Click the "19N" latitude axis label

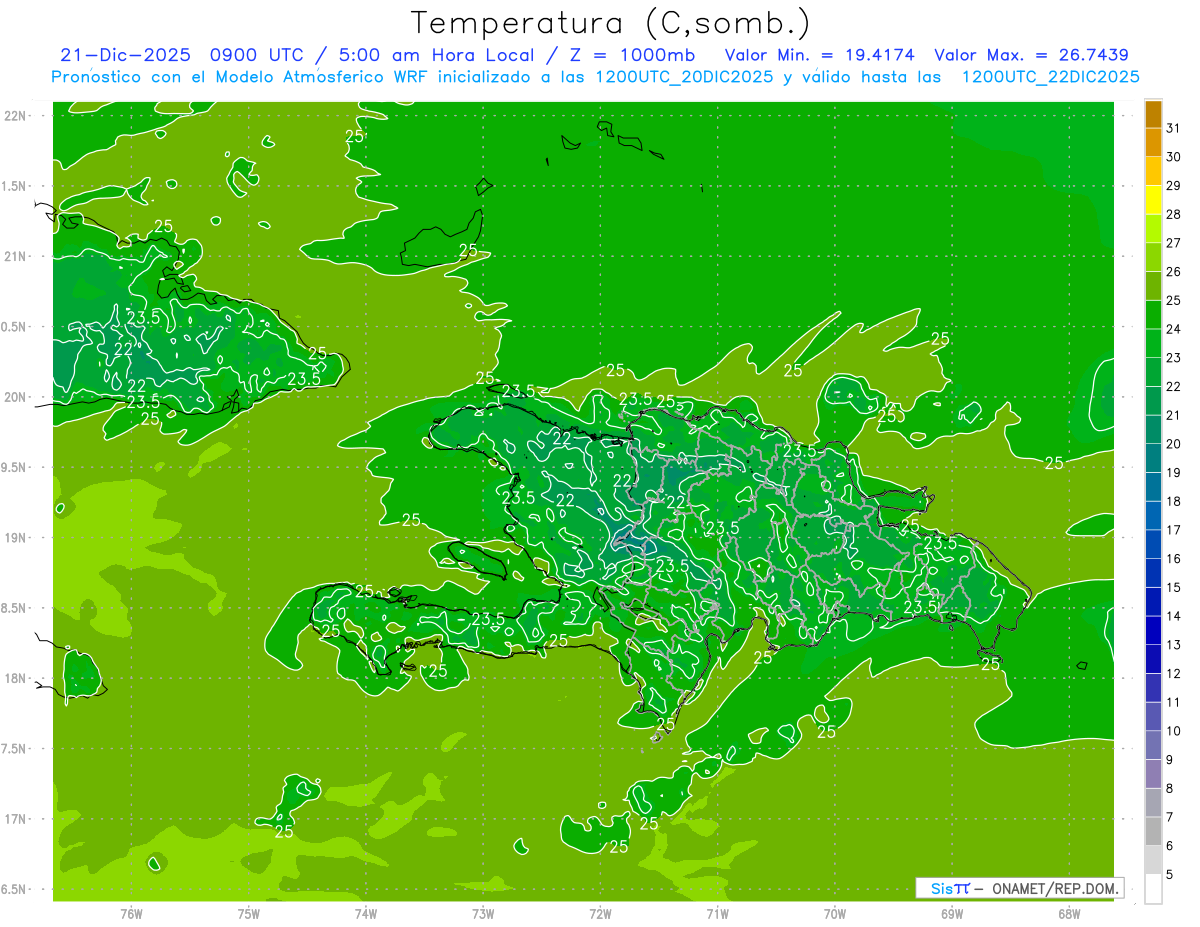point(16,537)
